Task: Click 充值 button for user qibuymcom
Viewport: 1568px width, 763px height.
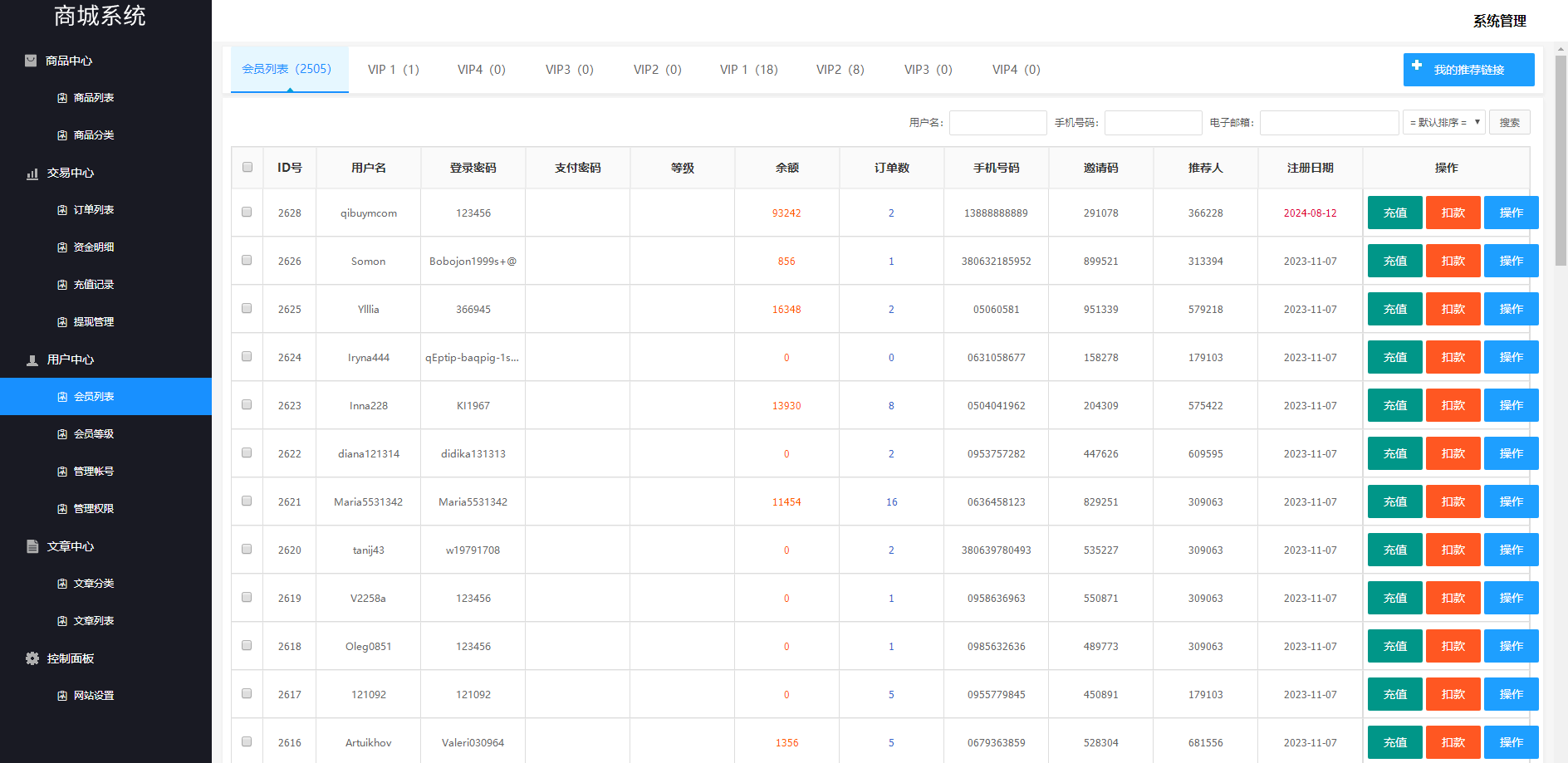Action: coord(1394,213)
